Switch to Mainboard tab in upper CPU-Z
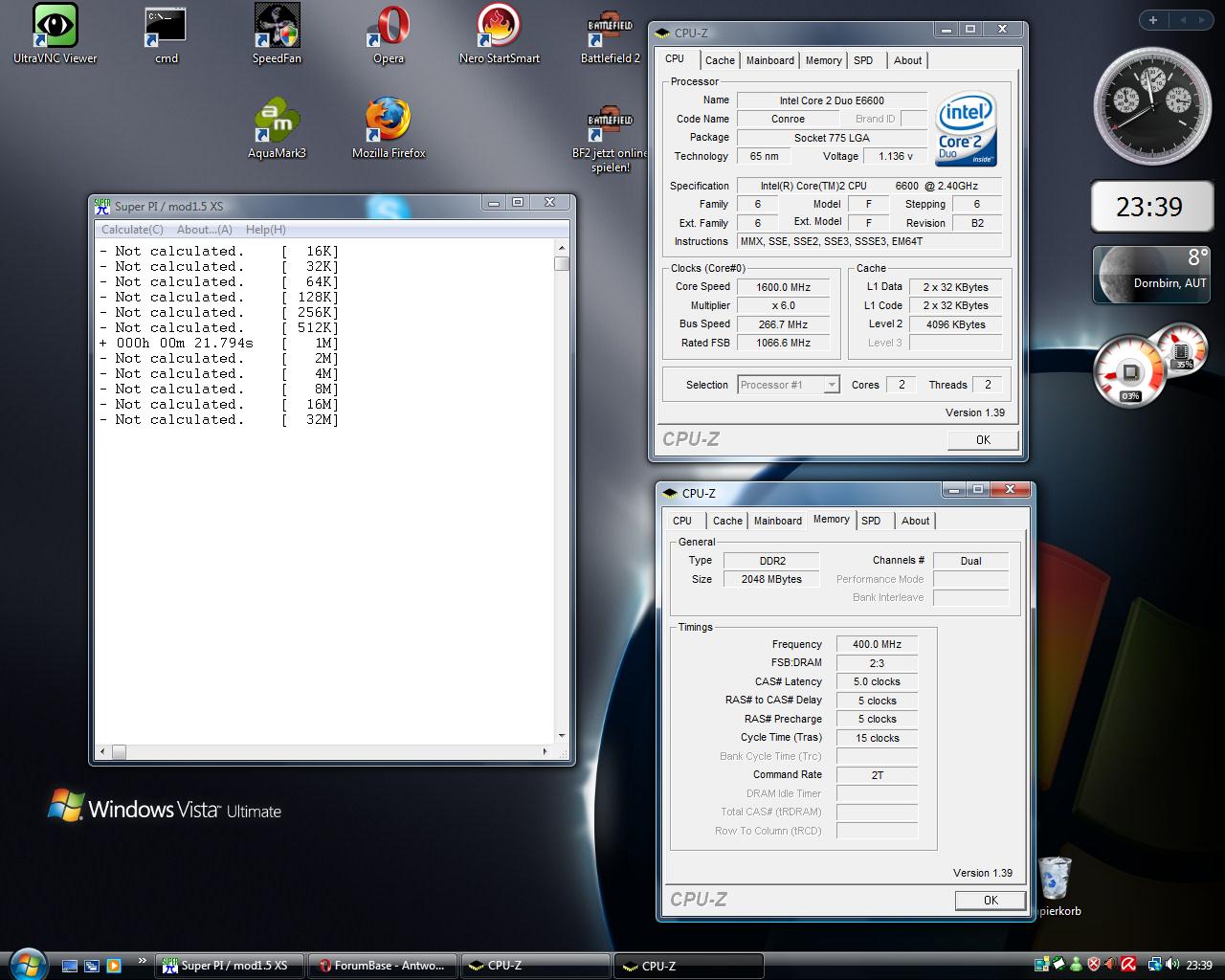The height and width of the screenshot is (980, 1225). point(770,60)
